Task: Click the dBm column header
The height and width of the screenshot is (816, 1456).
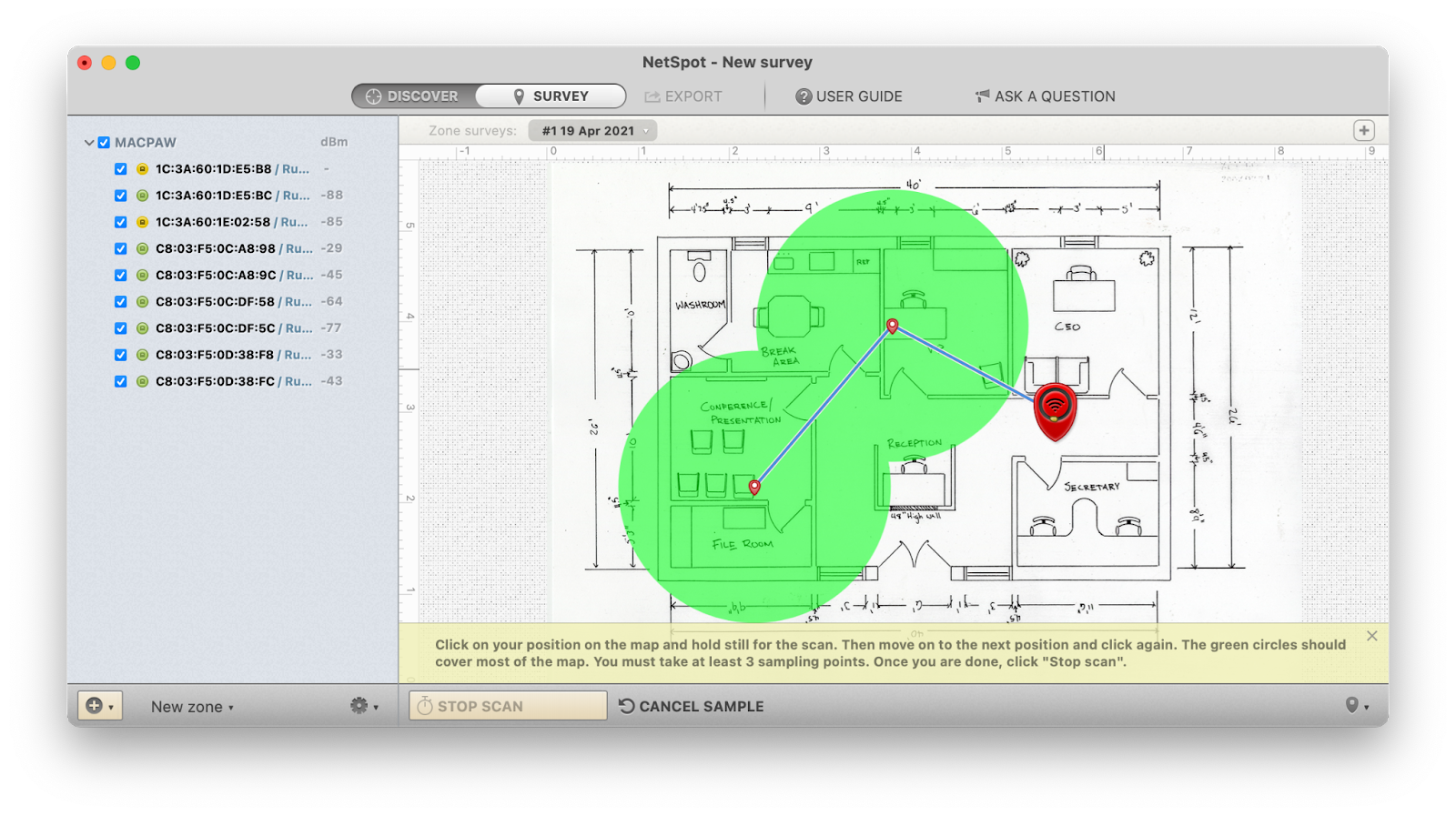Action: coord(334,142)
